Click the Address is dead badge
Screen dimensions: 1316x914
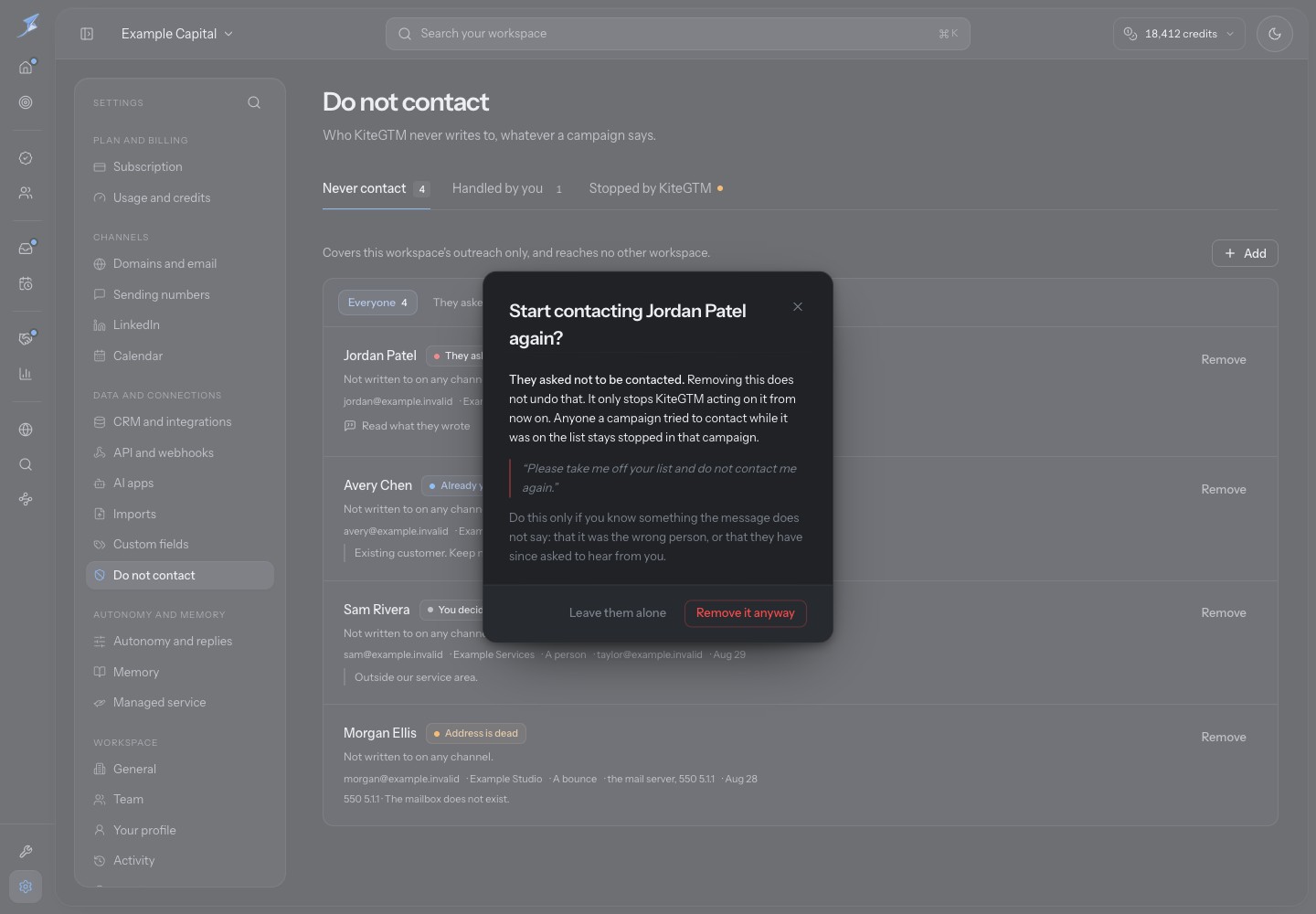click(475, 733)
